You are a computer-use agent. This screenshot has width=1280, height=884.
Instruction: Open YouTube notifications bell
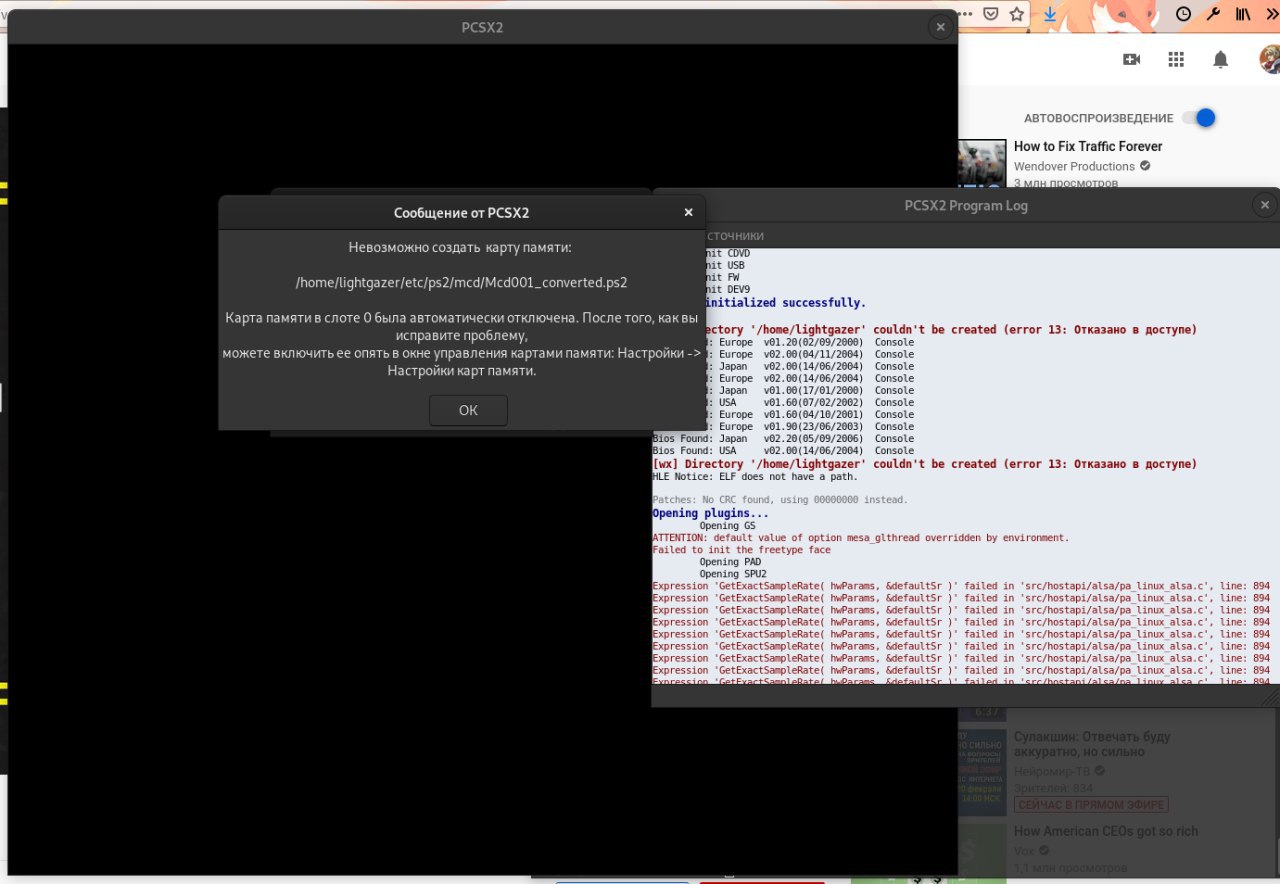click(1220, 60)
